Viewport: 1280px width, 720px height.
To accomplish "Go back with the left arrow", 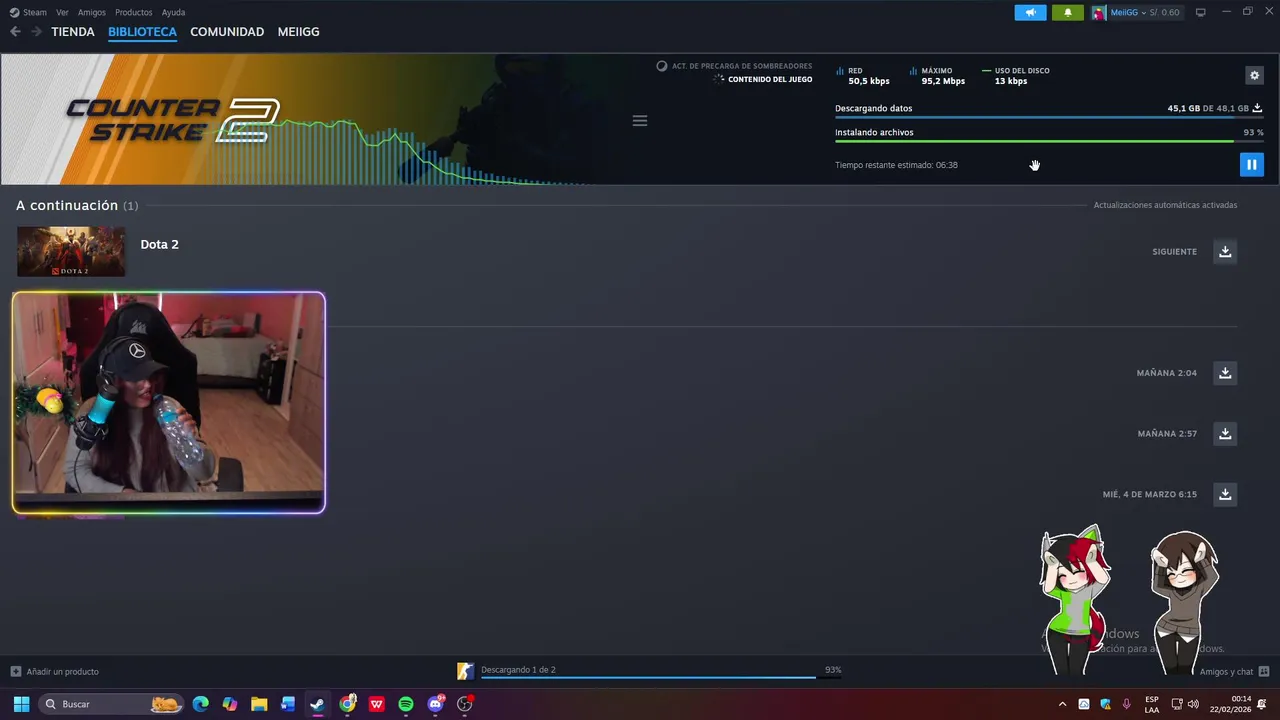I will click(x=15, y=32).
